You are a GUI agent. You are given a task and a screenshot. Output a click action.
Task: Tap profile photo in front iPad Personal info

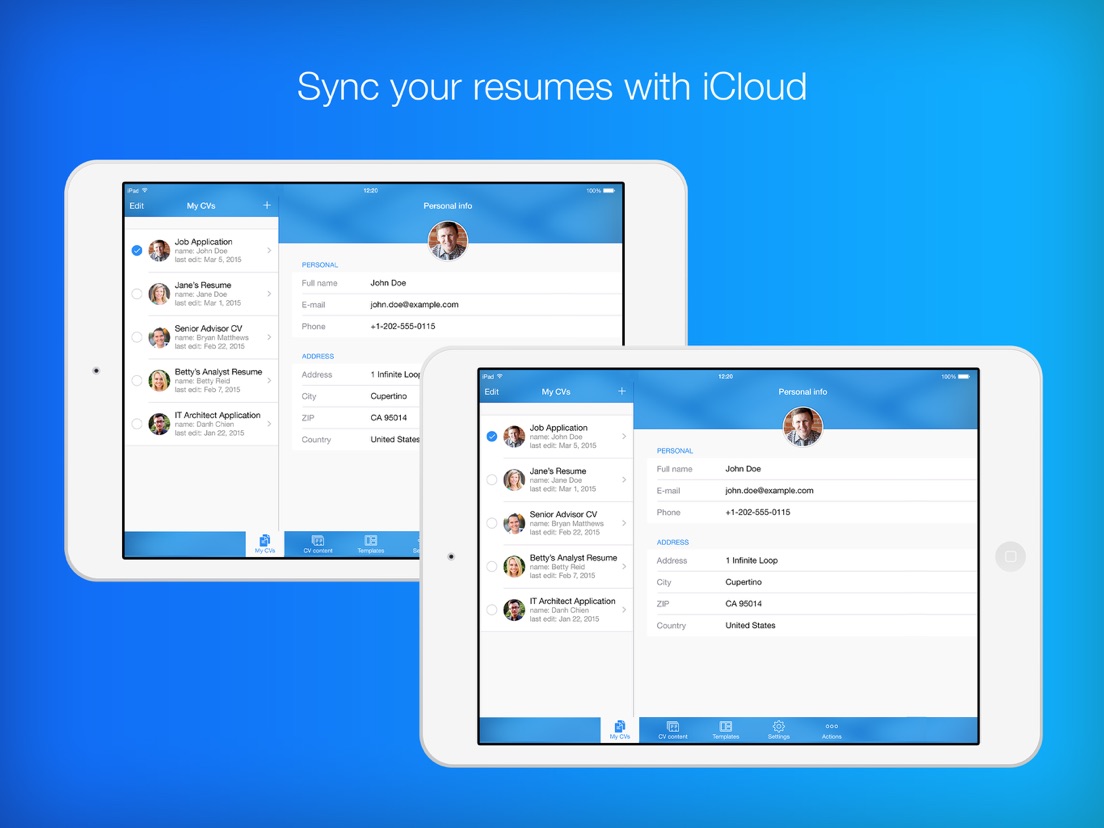(803, 427)
